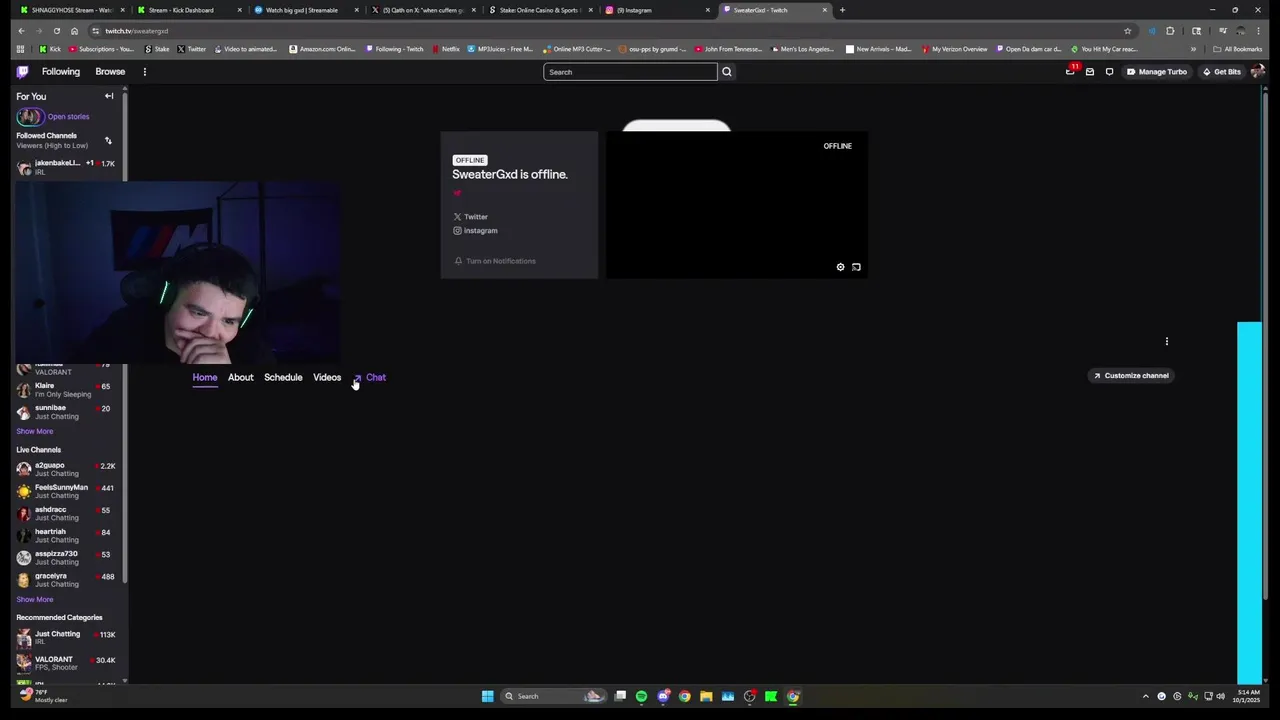The height and width of the screenshot is (720, 1280).
Task: Expand hidden bookmarks chevron
Action: pyautogui.click(x=1193, y=49)
